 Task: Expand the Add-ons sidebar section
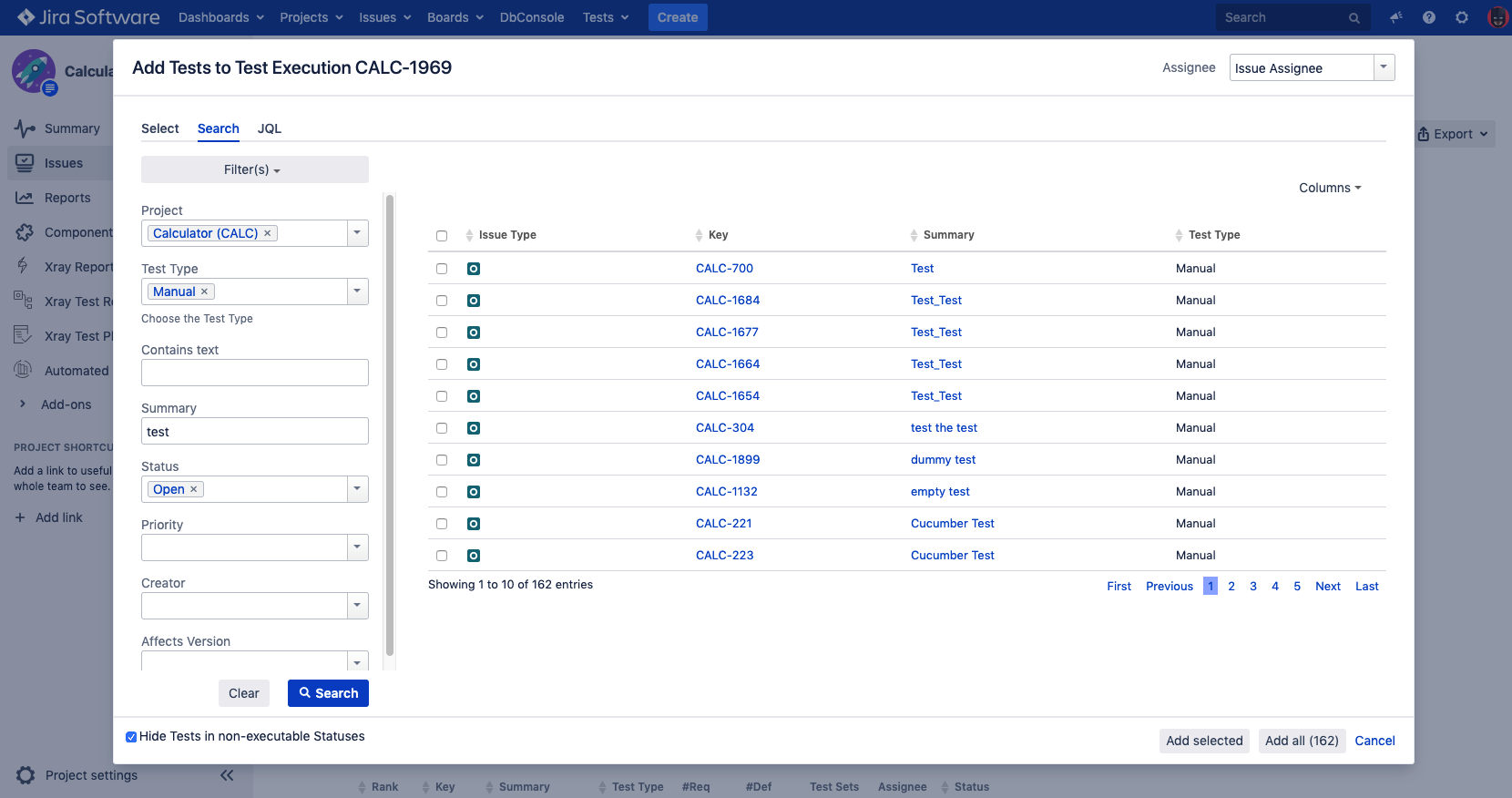pyautogui.click(x=23, y=404)
